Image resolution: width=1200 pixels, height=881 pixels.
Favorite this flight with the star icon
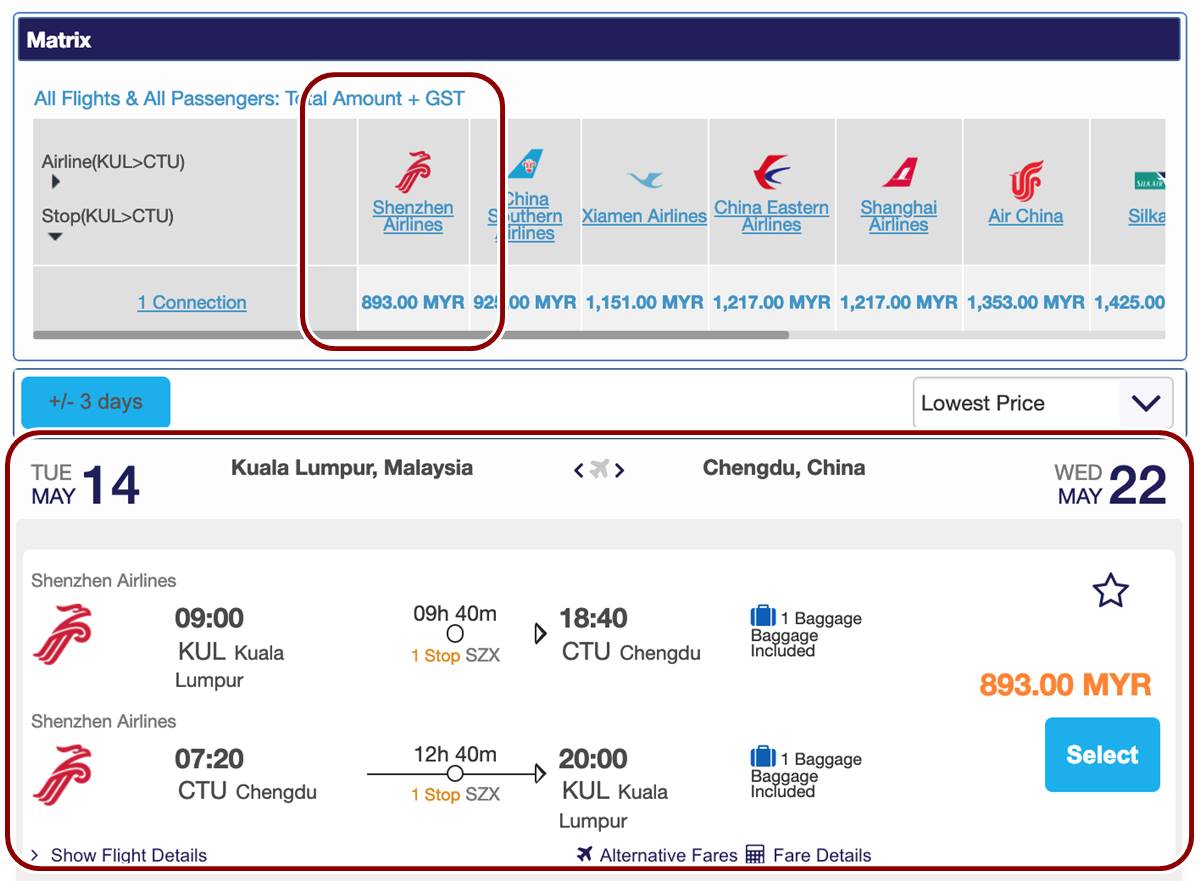click(1110, 591)
